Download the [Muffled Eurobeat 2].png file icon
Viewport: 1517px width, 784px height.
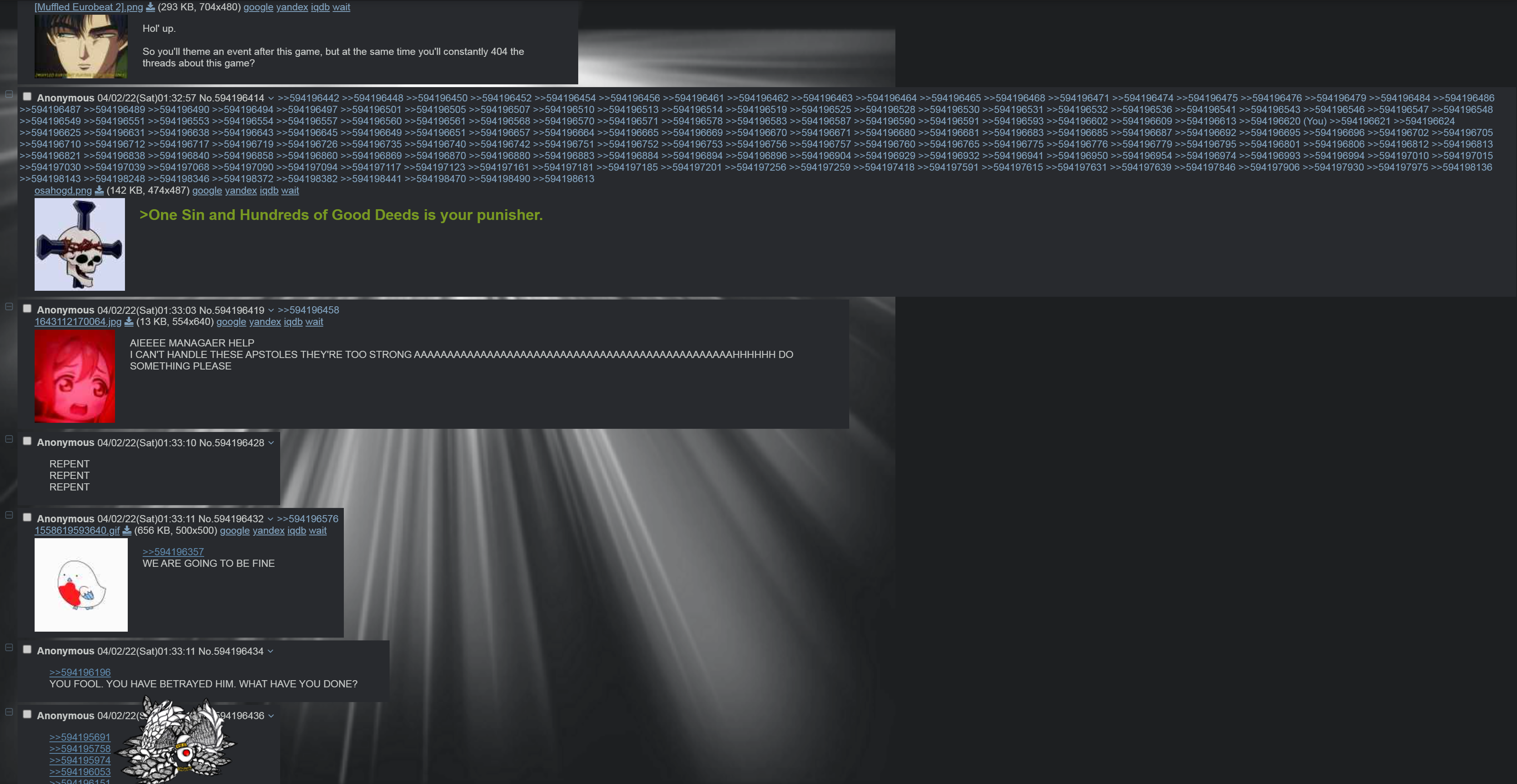coord(150,7)
